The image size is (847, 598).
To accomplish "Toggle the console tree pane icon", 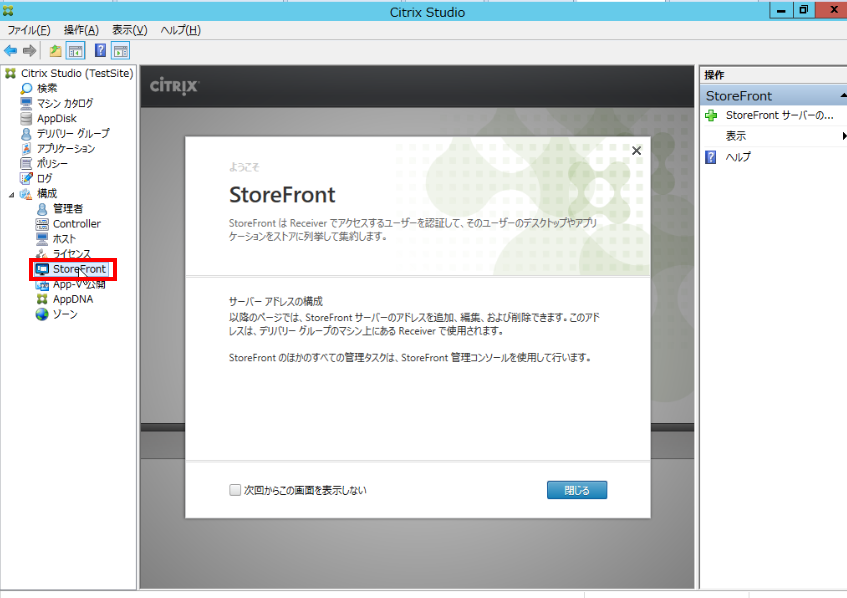I will pos(76,51).
